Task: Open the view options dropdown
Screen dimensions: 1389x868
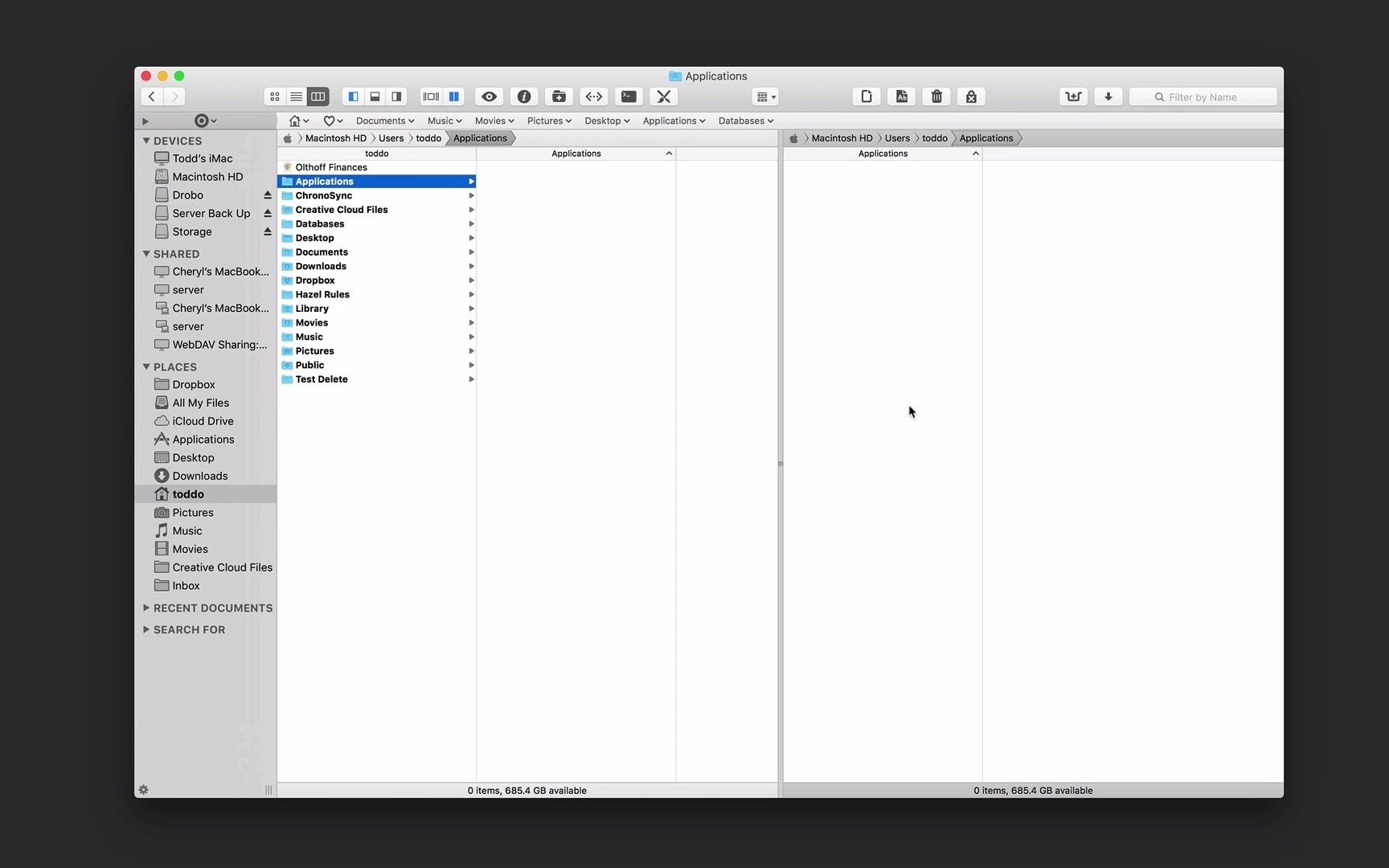Action: click(764, 96)
